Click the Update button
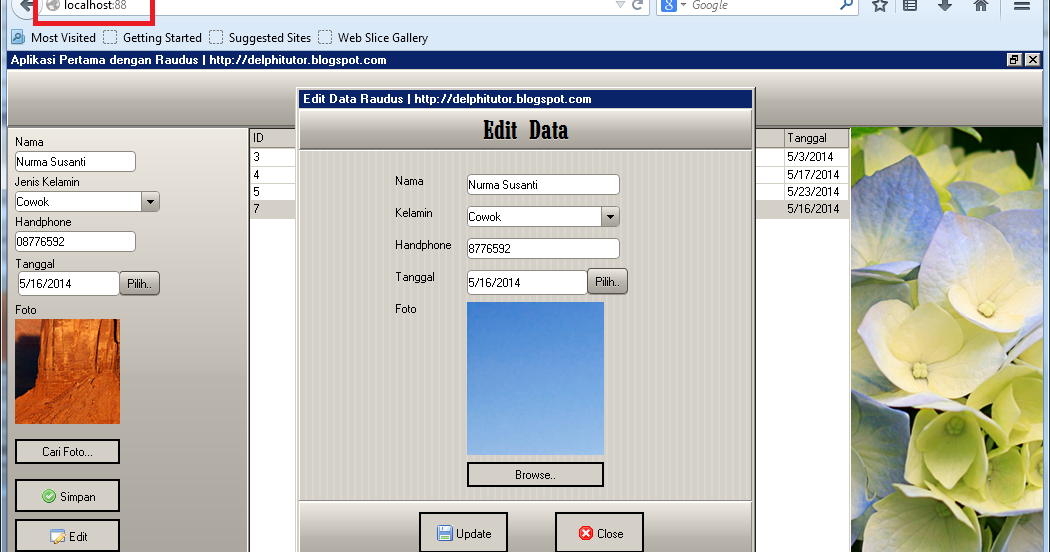The height and width of the screenshot is (552, 1050). point(463,533)
